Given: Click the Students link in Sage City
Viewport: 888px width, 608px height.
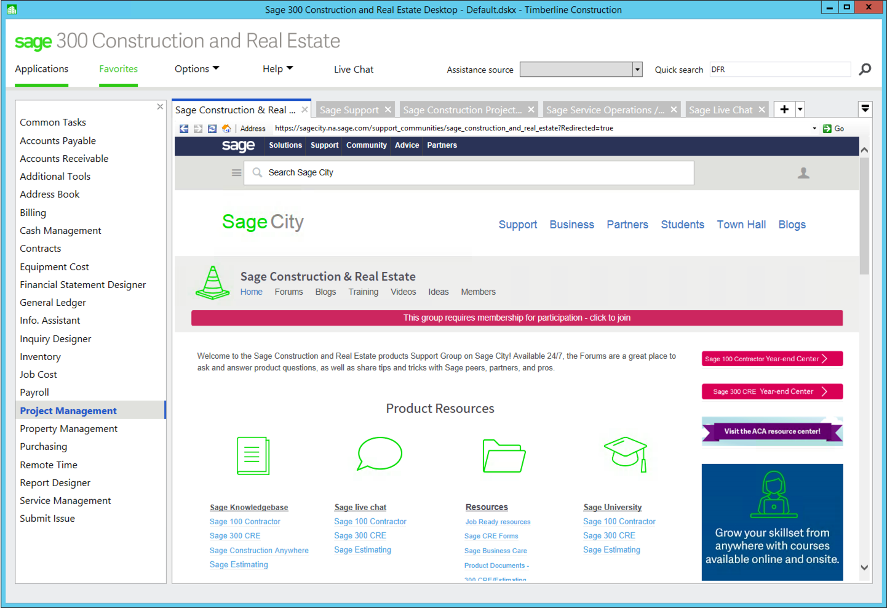Looking at the screenshot, I should tap(682, 224).
